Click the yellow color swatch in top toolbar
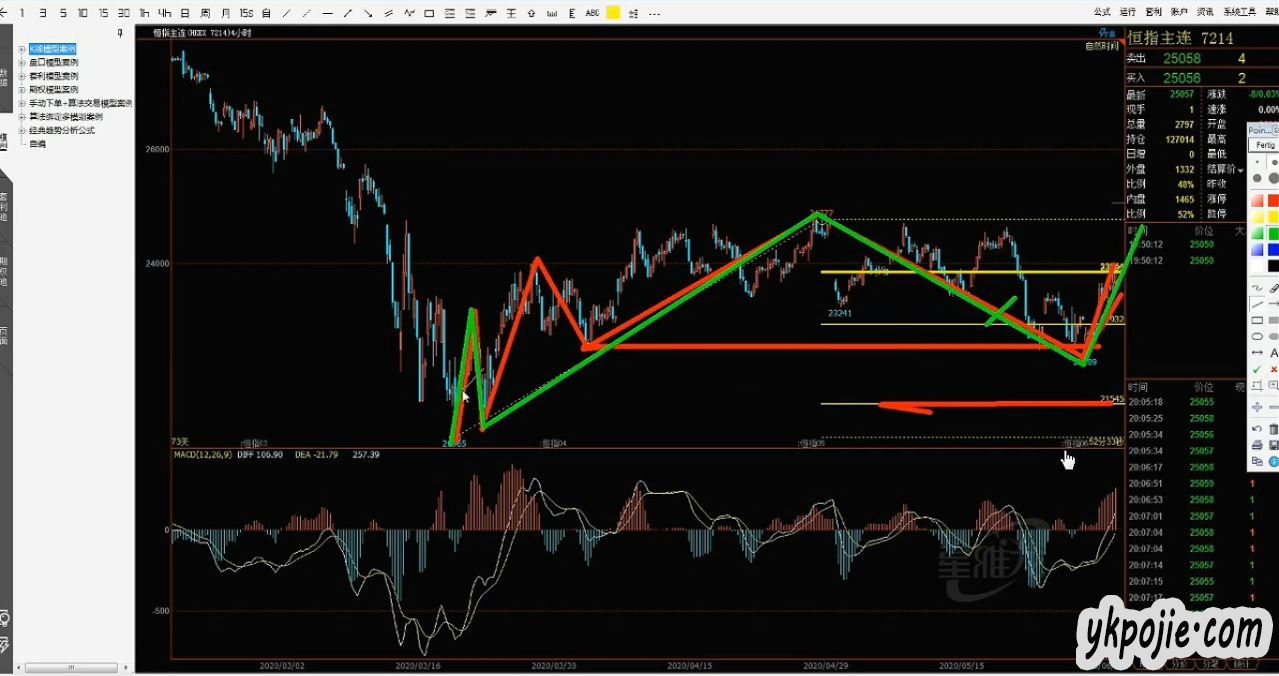Viewport: 1279px width, 676px height. point(613,13)
